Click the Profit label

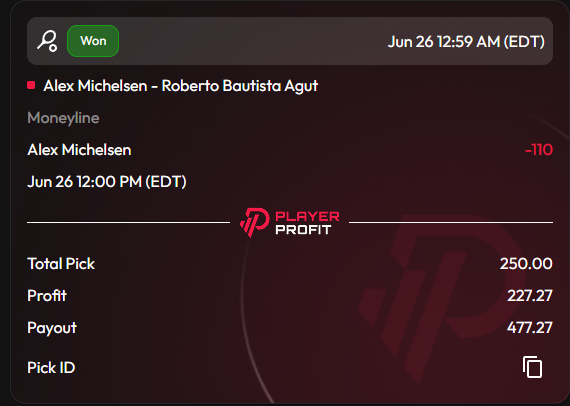pyautogui.click(x=47, y=296)
